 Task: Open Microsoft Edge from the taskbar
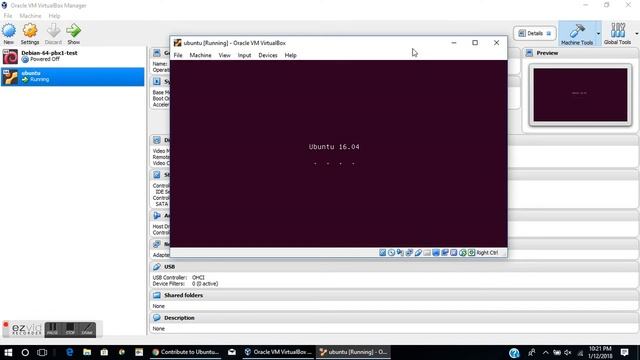click(70, 352)
